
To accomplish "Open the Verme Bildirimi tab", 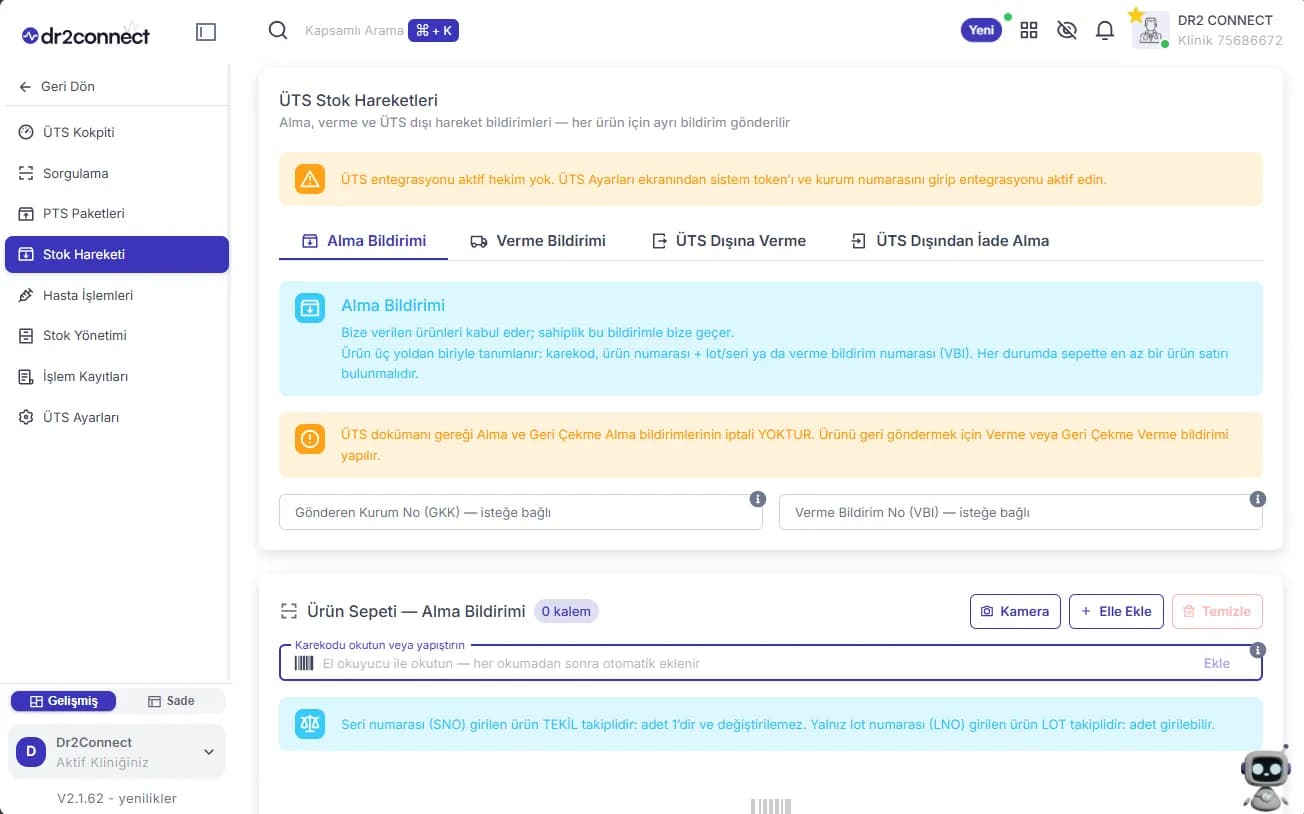I will point(538,241).
